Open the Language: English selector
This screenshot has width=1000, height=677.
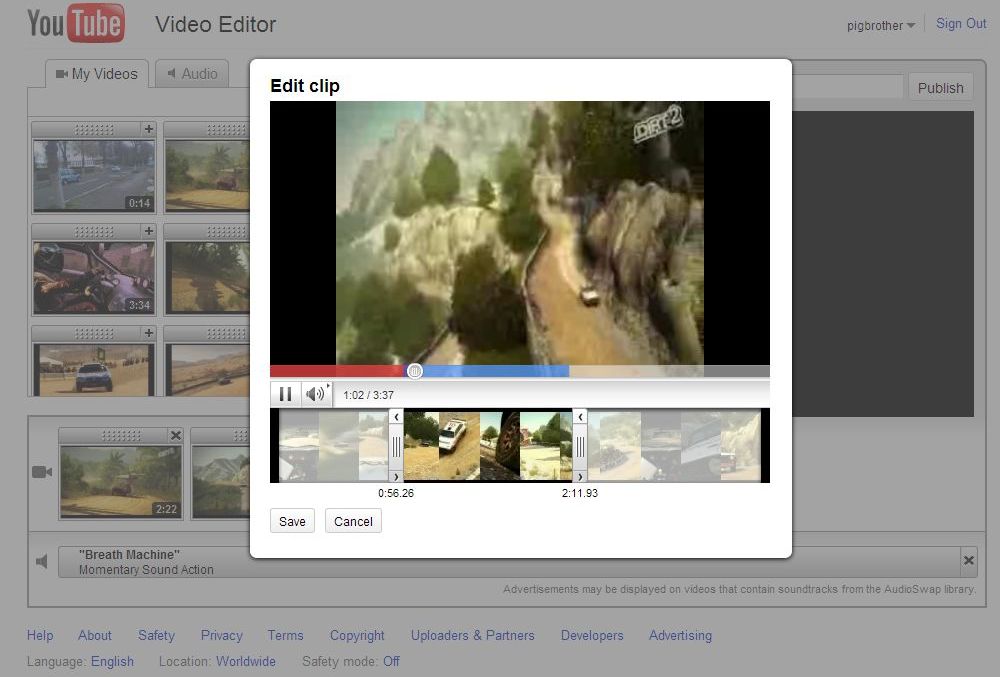pos(112,661)
